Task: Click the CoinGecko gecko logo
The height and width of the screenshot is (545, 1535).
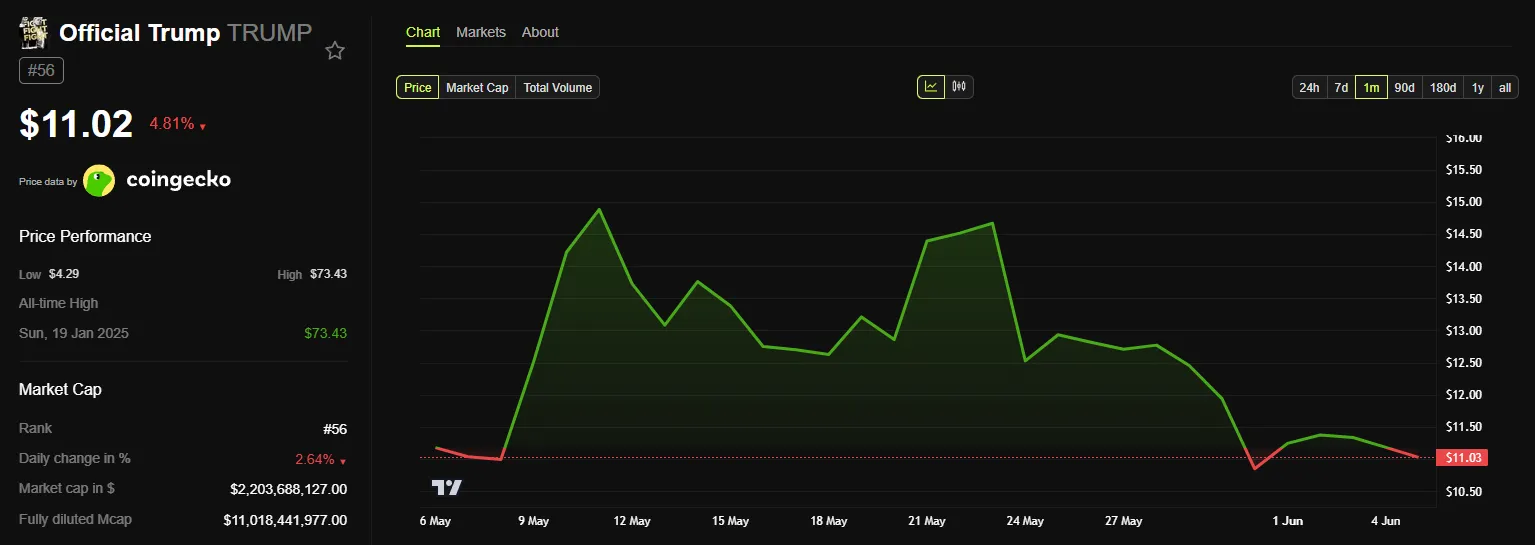Action: [x=99, y=180]
